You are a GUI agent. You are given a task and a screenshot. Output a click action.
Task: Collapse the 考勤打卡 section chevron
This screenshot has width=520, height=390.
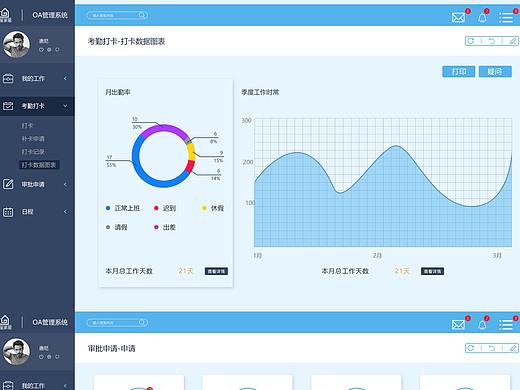pos(65,106)
